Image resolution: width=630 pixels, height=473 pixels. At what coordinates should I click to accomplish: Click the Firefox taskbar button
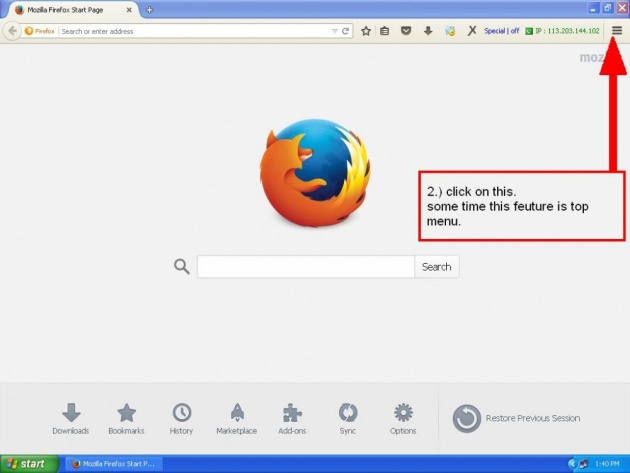click(x=114, y=464)
